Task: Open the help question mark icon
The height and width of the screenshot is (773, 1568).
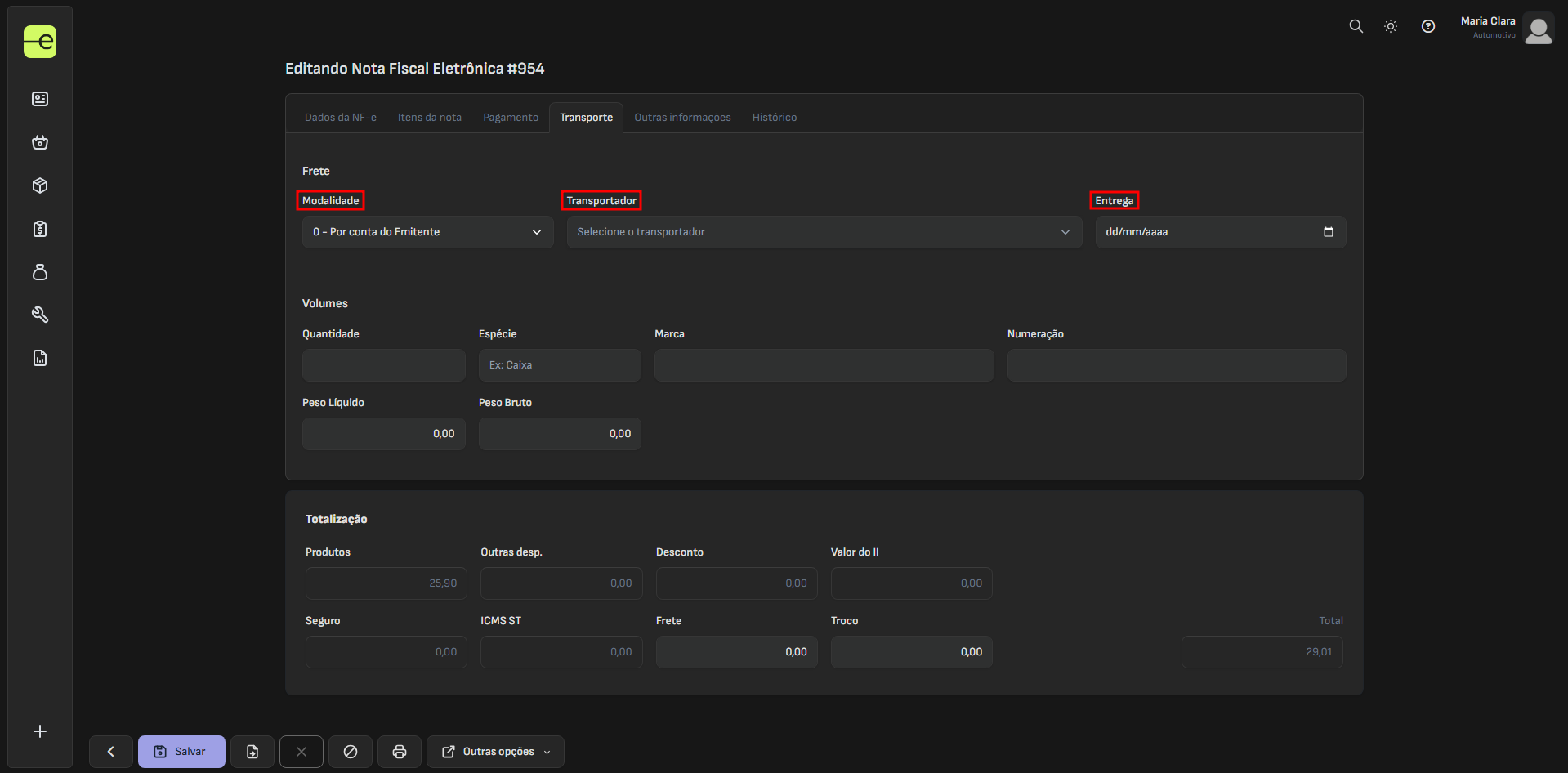Action: tap(1427, 26)
